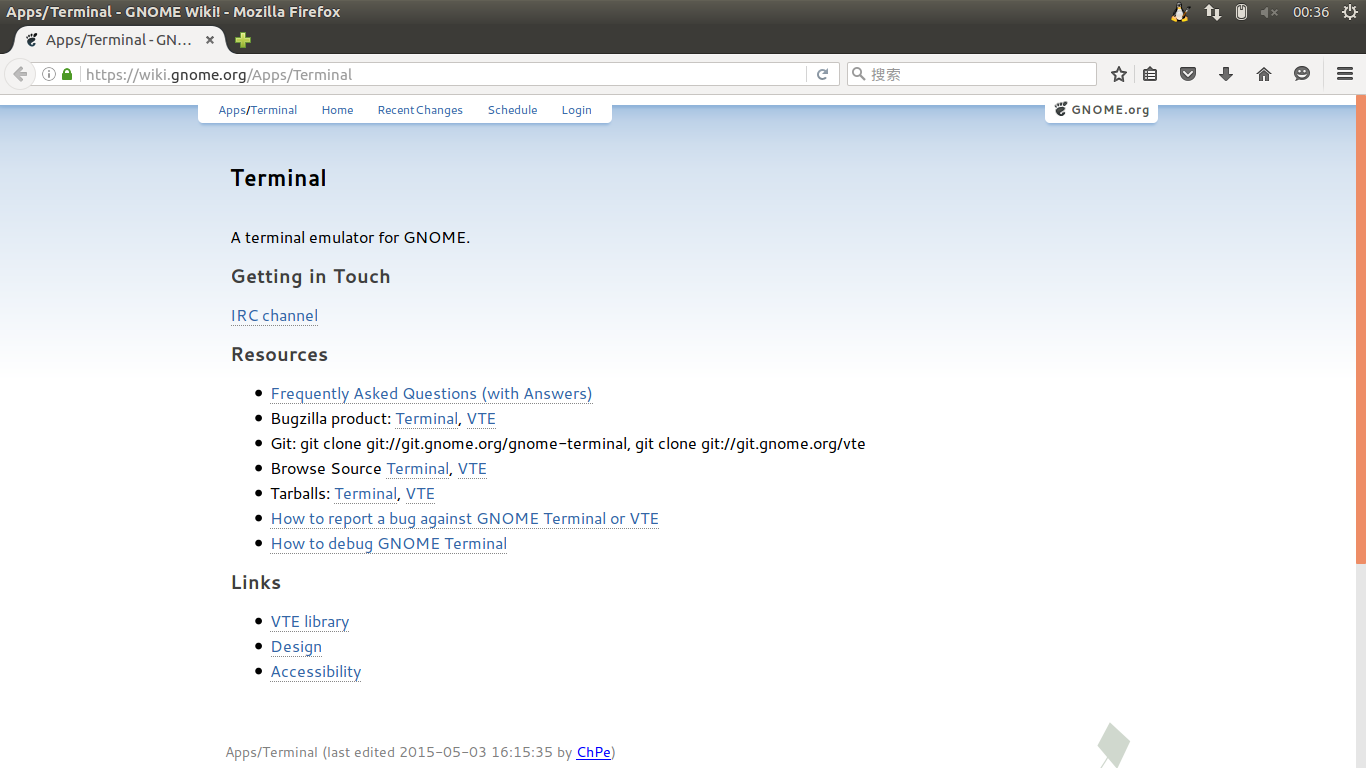This screenshot has height=768, width=1366.
Task: Click the git clone gnome-terminal text line
Action: tap(568, 444)
